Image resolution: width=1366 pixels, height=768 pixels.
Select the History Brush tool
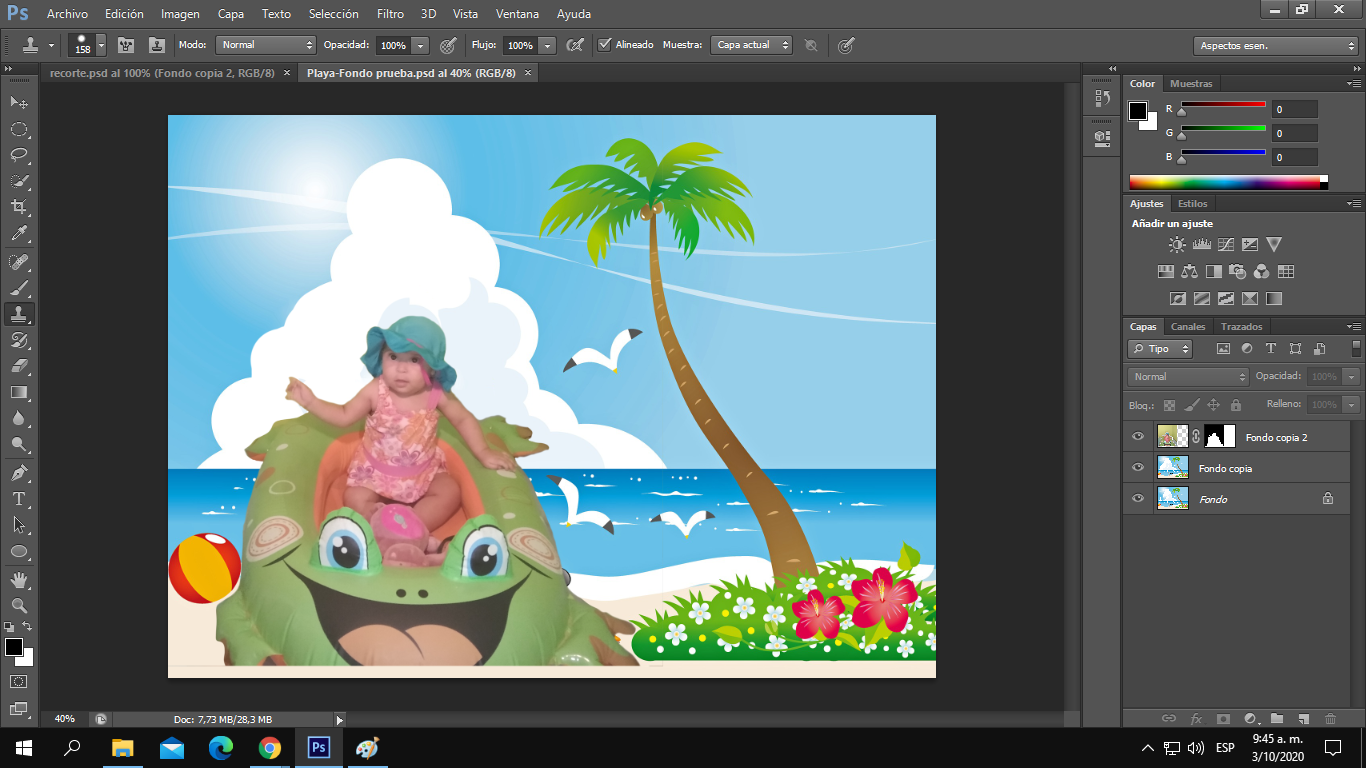pyautogui.click(x=19, y=340)
